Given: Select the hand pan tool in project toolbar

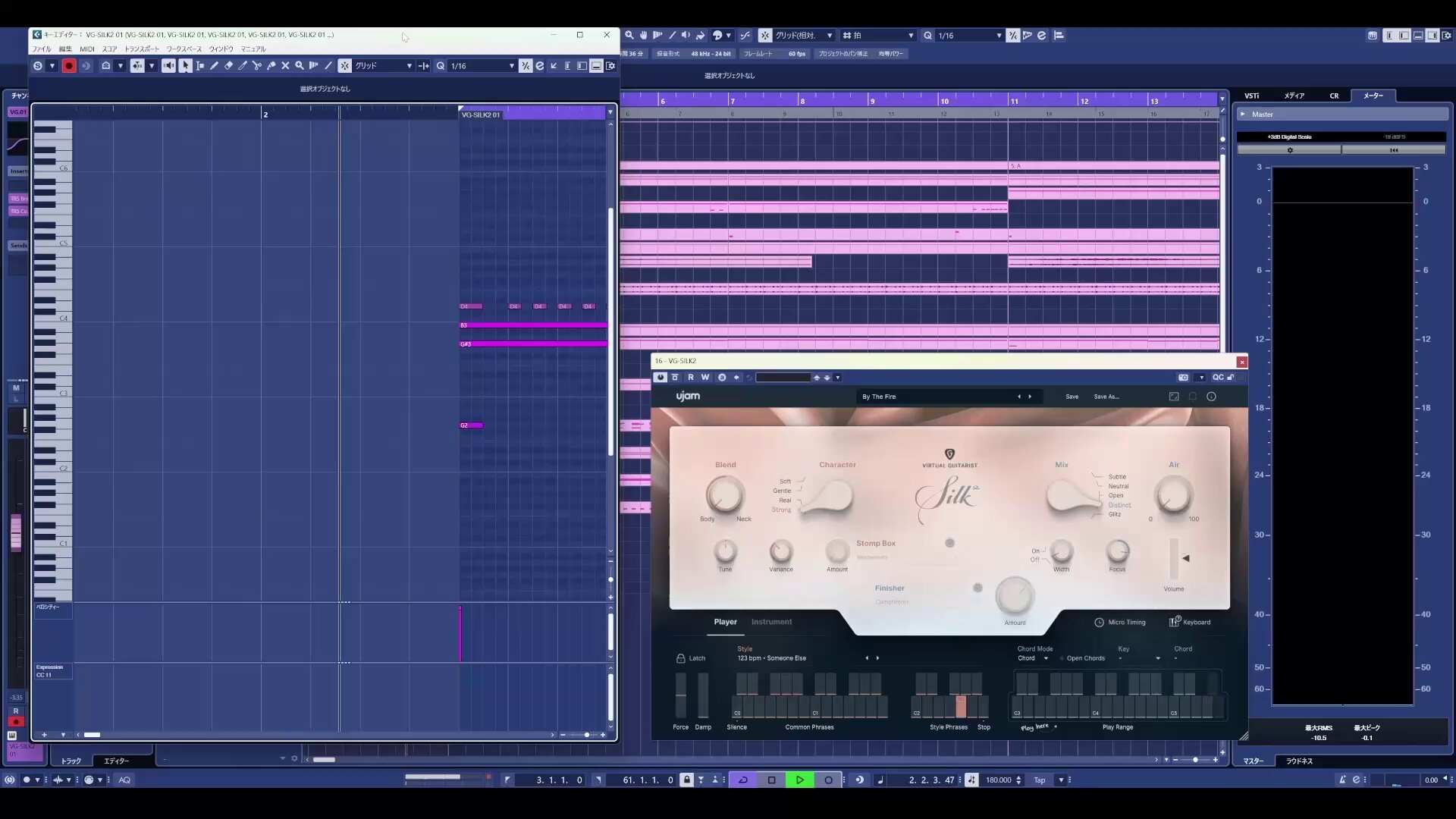Looking at the screenshot, I should pyautogui.click(x=643, y=36).
